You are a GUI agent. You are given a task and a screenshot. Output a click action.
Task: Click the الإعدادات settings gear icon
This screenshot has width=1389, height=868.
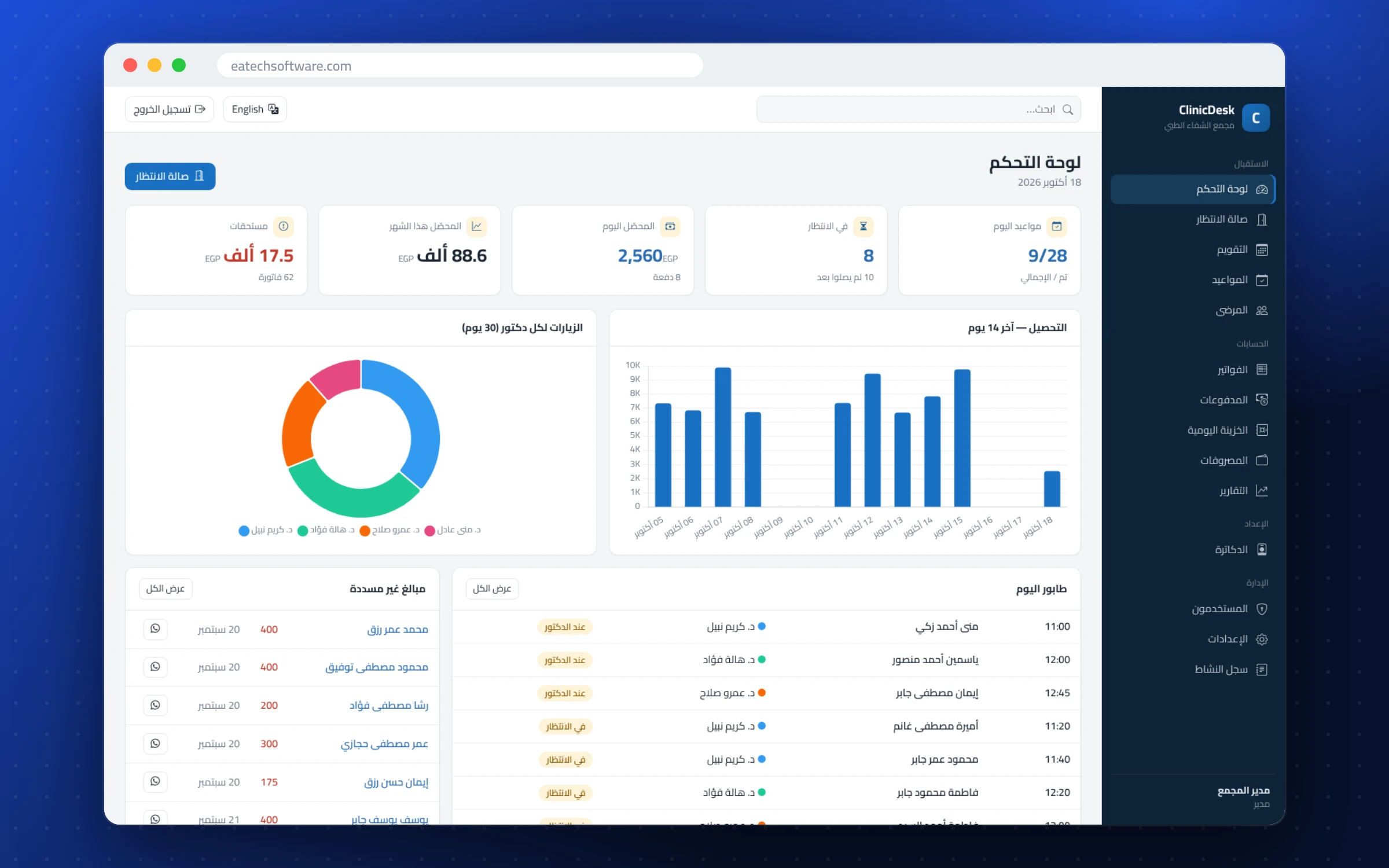click(1262, 639)
